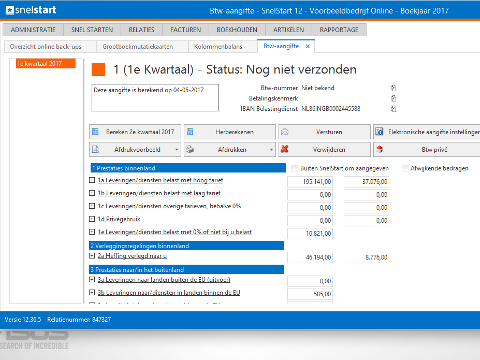This screenshot has width=480, height=360.
Task: Open link 3b Leveringen binnen de EU
Action: click(169, 292)
